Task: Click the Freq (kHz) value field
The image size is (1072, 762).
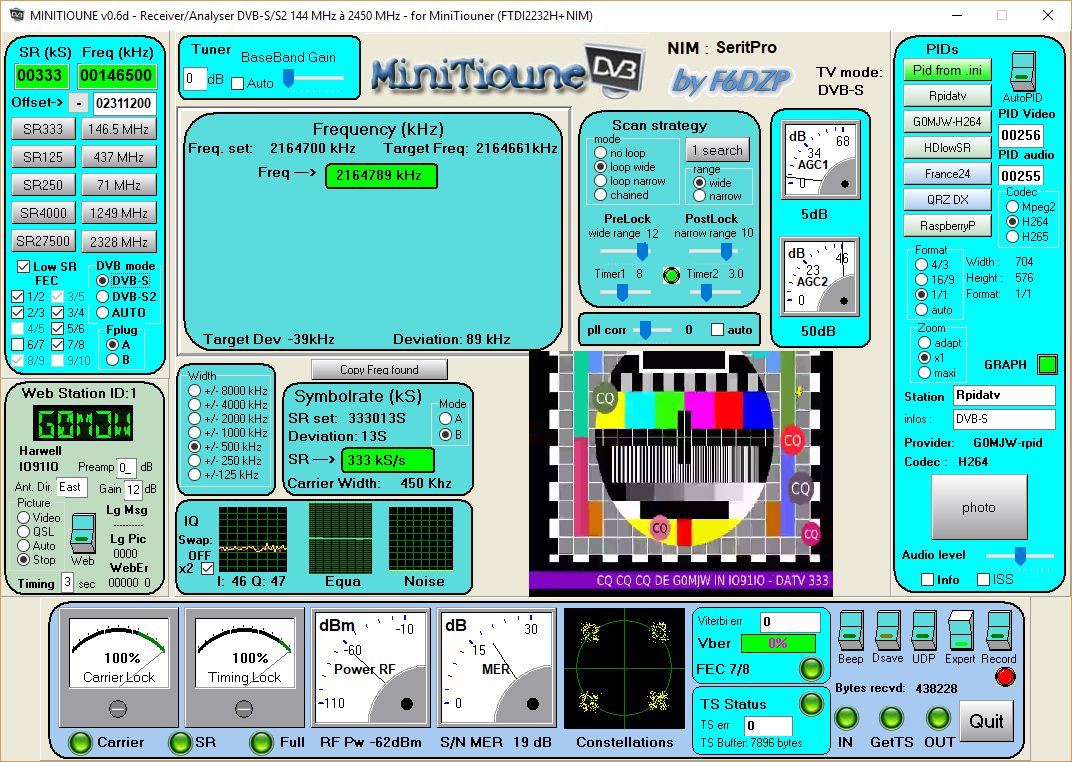Action: (117, 75)
